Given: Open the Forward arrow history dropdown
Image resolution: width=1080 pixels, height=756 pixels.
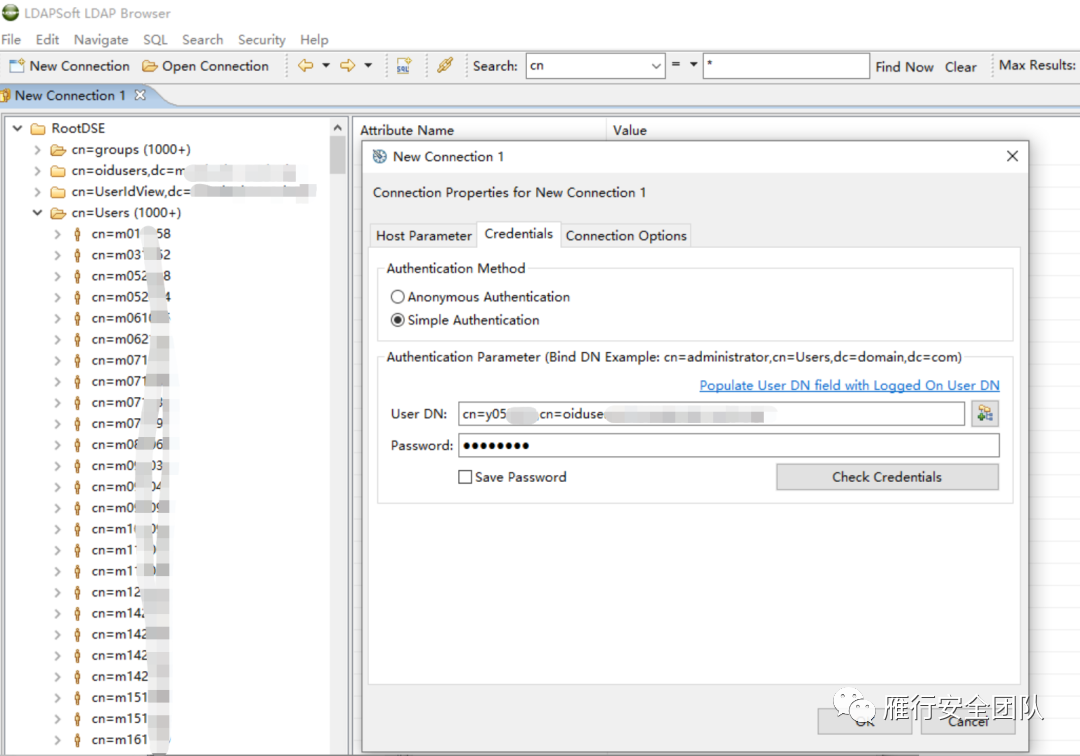Looking at the screenshot, I should pos(368,65).
